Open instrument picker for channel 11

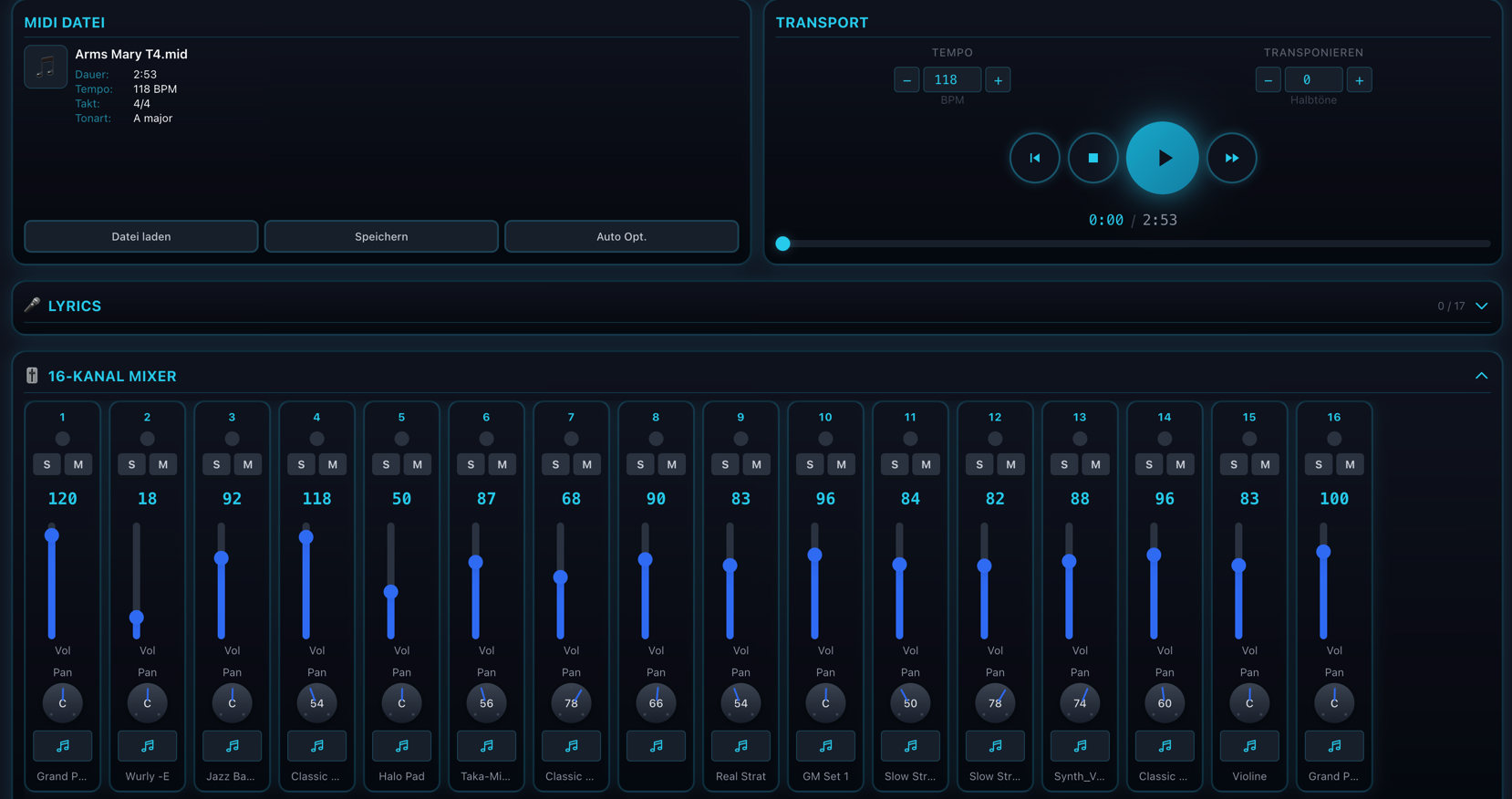[x=910, y=746]
